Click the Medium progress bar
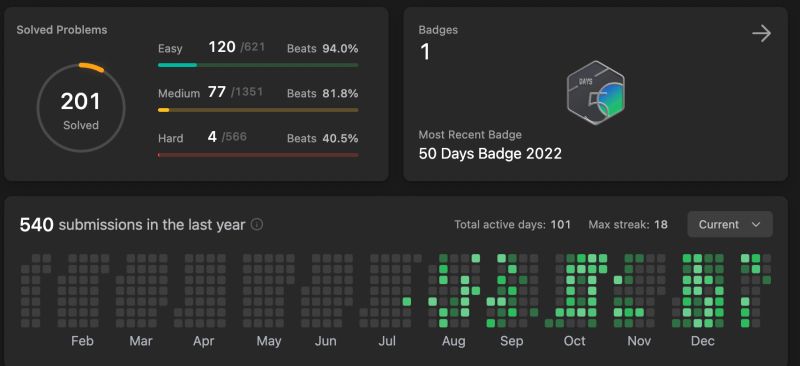 (x=258, y=110)
